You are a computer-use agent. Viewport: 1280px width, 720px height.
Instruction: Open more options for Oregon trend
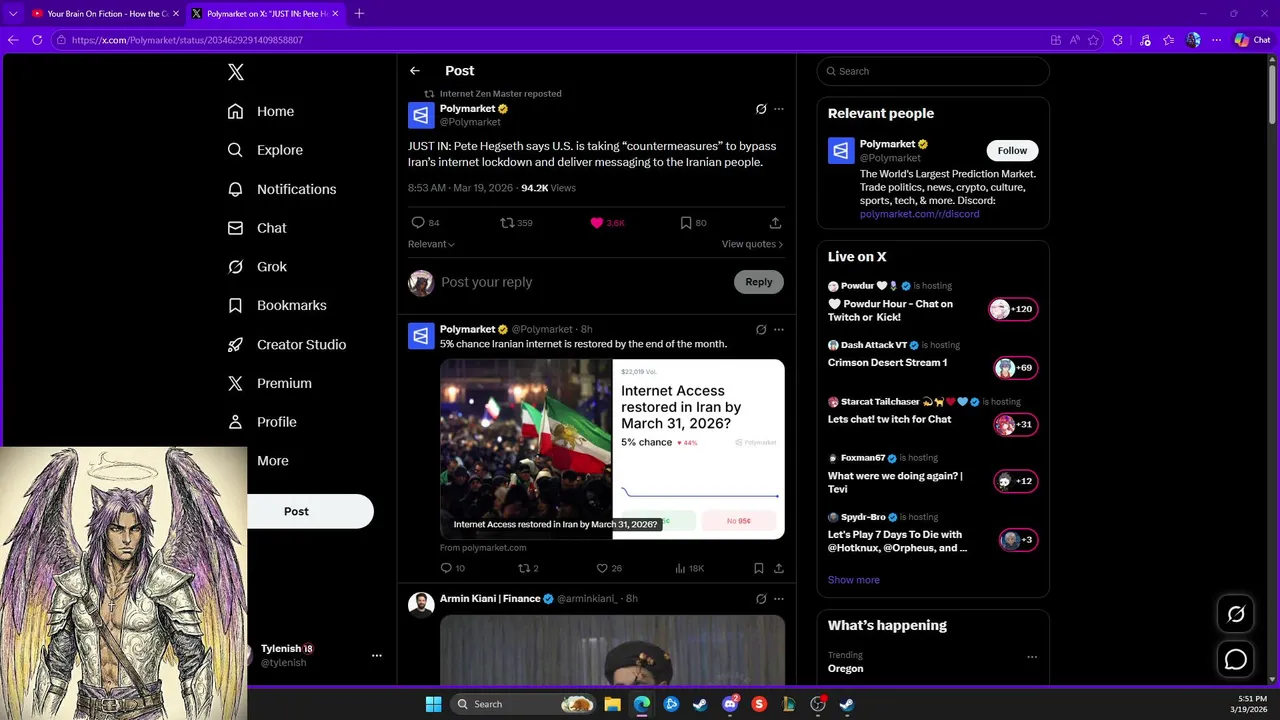pyautogui.click(x=1032, y=657)
